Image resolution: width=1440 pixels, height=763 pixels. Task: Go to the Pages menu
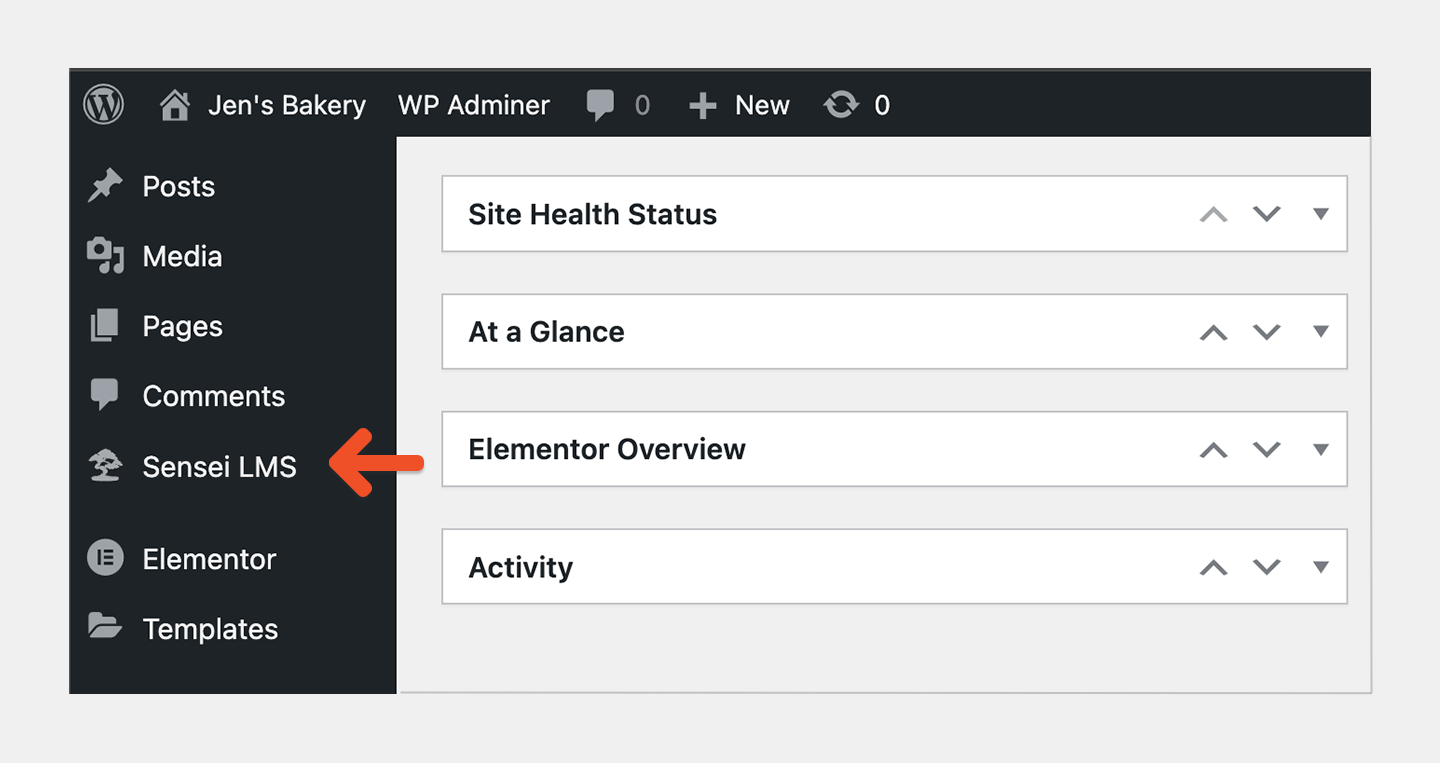[x=183, y=327]
